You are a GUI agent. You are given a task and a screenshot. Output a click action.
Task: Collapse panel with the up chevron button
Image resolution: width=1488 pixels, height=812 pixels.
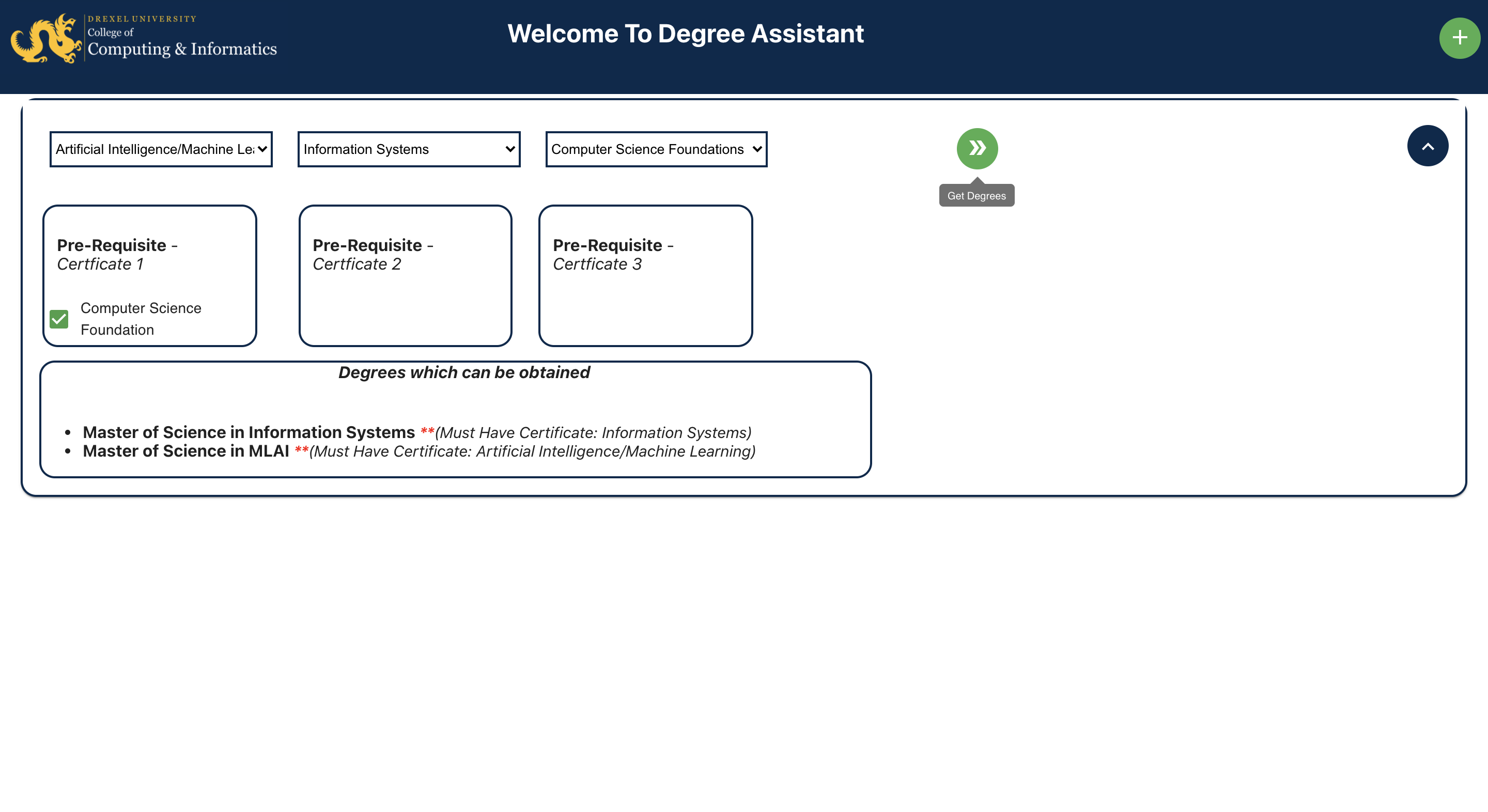(1427, 146)
